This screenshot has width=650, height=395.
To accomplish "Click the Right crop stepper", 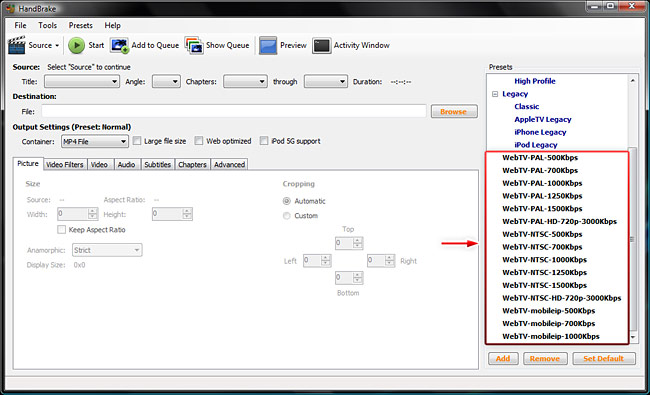I will pyautogui.click(x=381, y=261).
